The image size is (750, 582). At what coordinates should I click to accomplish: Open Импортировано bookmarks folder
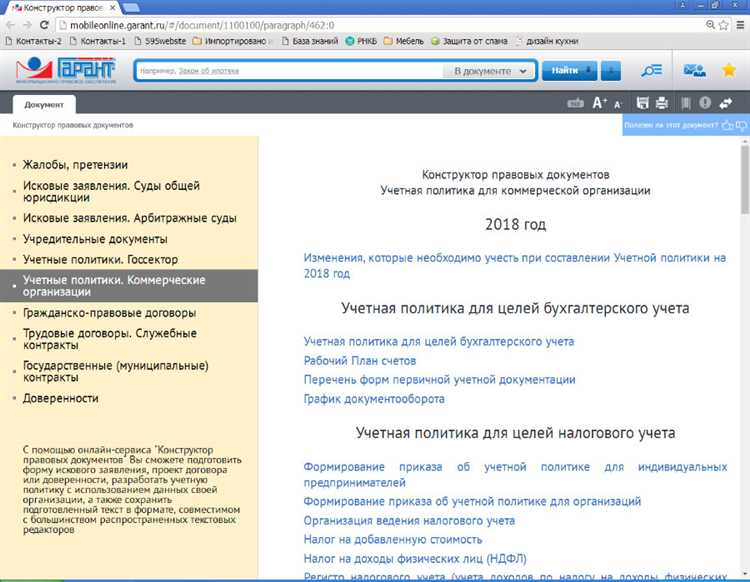(230, 41)
